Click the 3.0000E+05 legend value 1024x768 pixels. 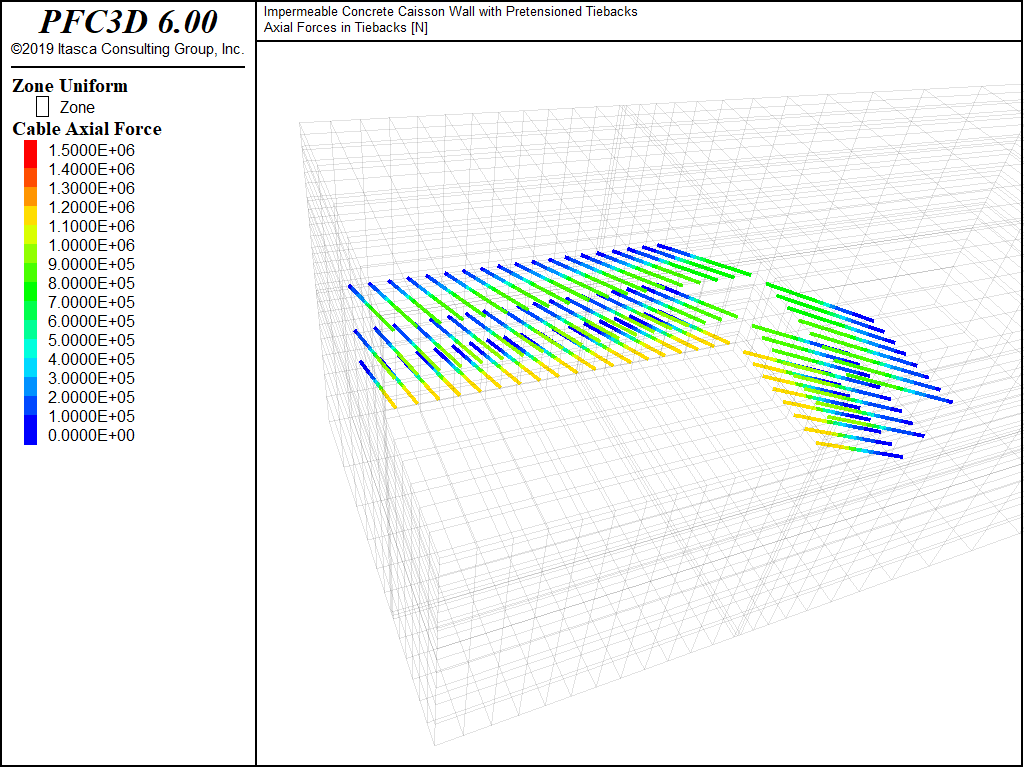(x=91, y=377)
